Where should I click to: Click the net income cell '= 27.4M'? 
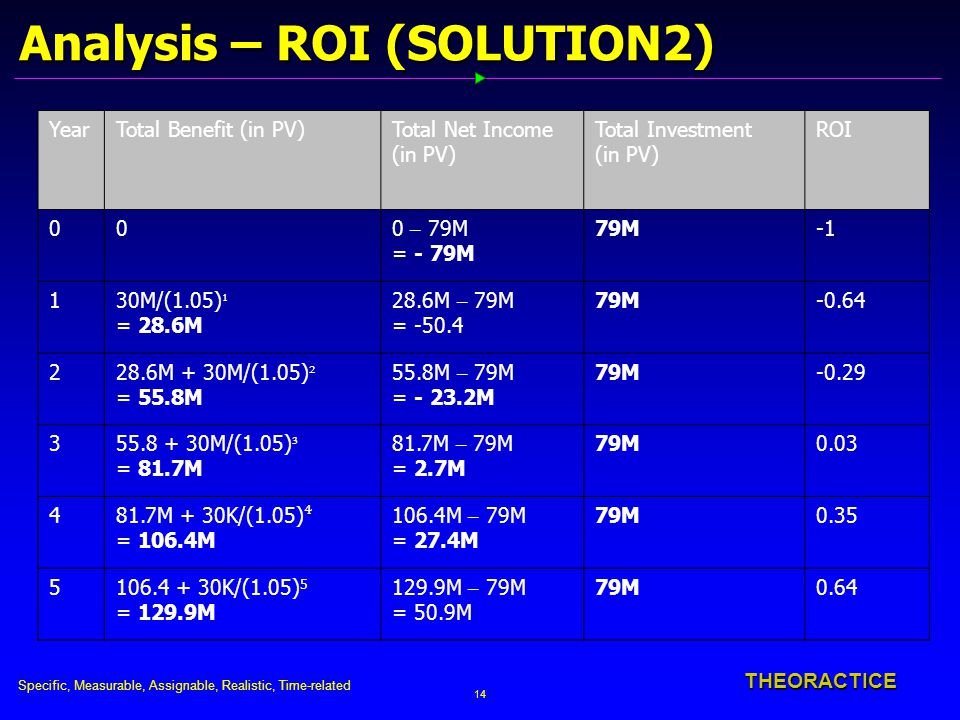[482, 532]
